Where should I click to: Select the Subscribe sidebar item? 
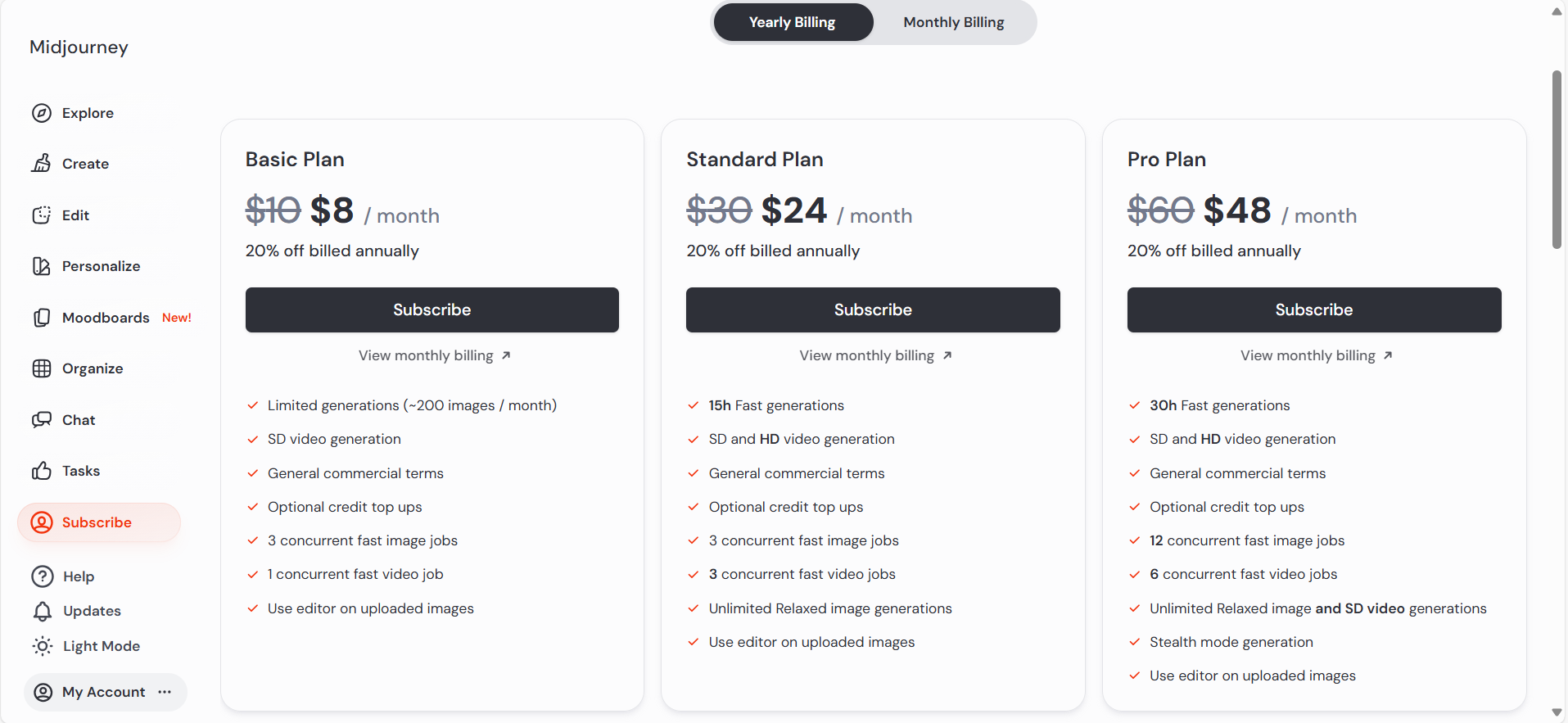click(98, 522)
